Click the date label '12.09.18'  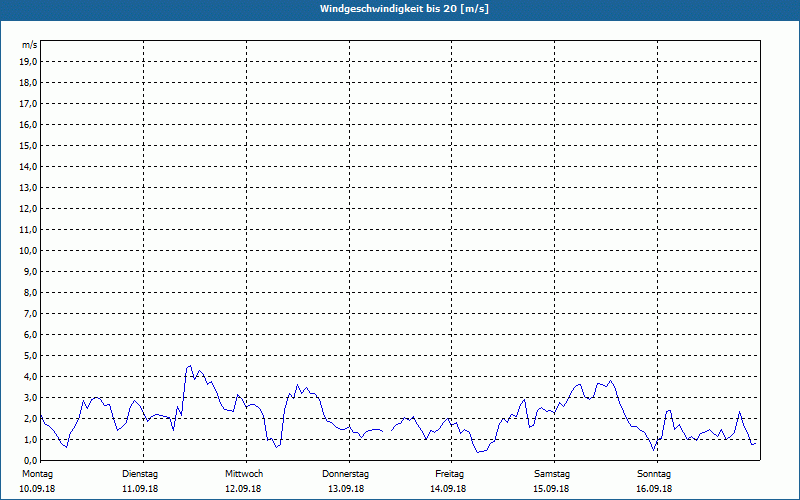coord(244,489)
